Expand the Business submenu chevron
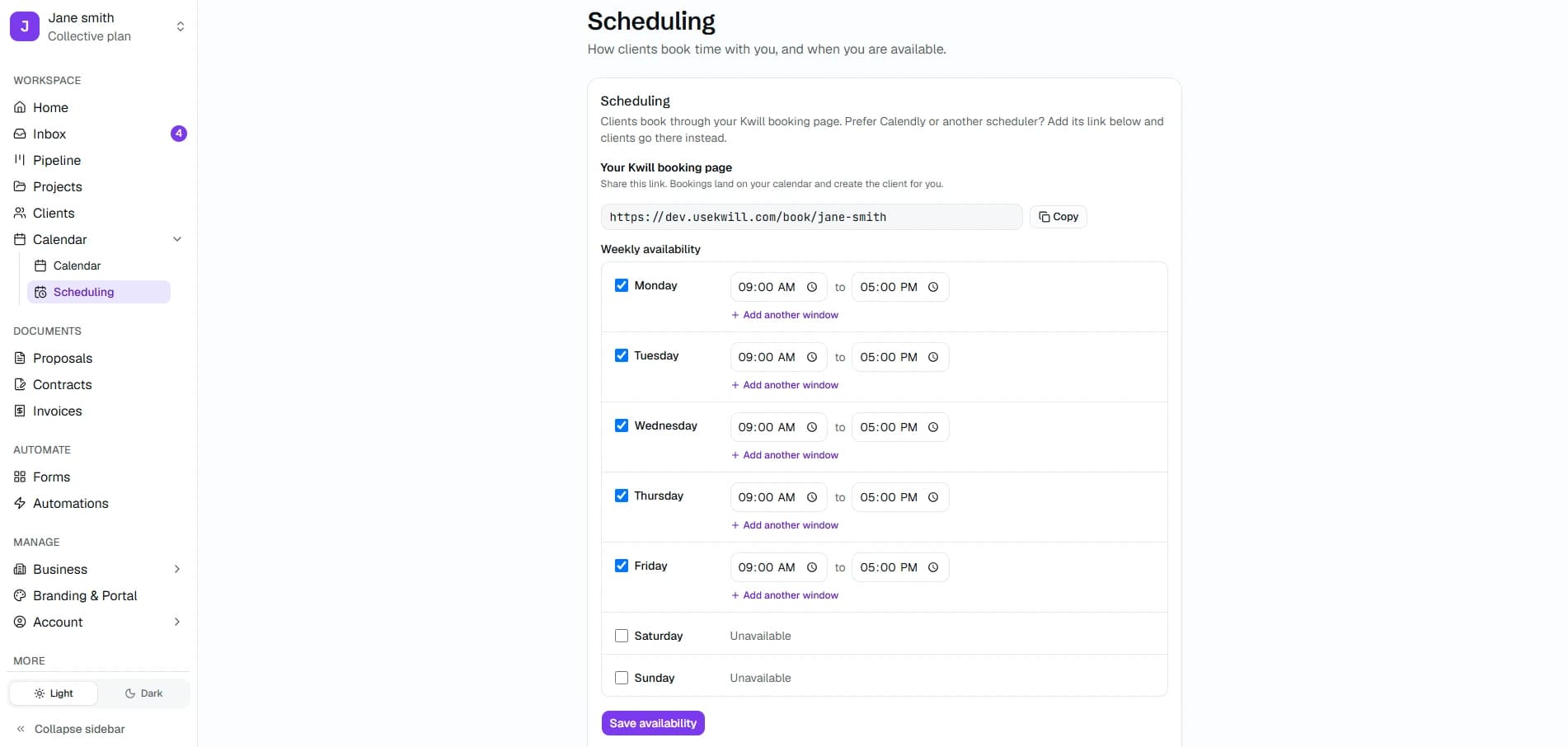Image resolution: width=1568 pixels, height=747 pixels. [x=177, y=569]
